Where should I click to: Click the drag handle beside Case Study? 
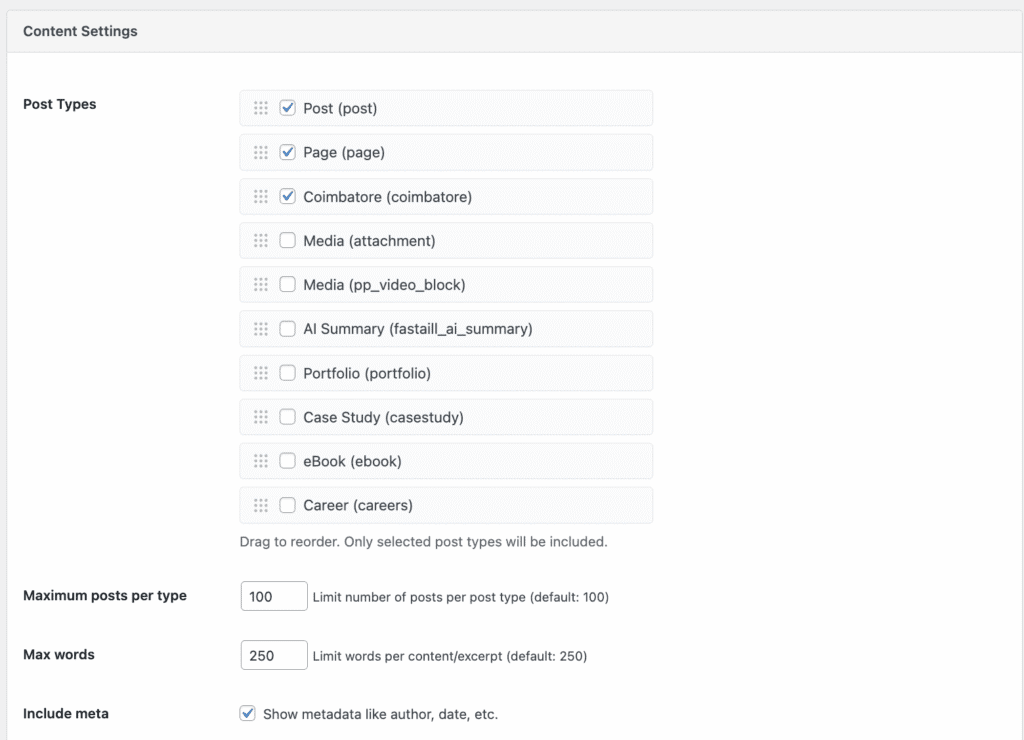[x=261, y=417]
